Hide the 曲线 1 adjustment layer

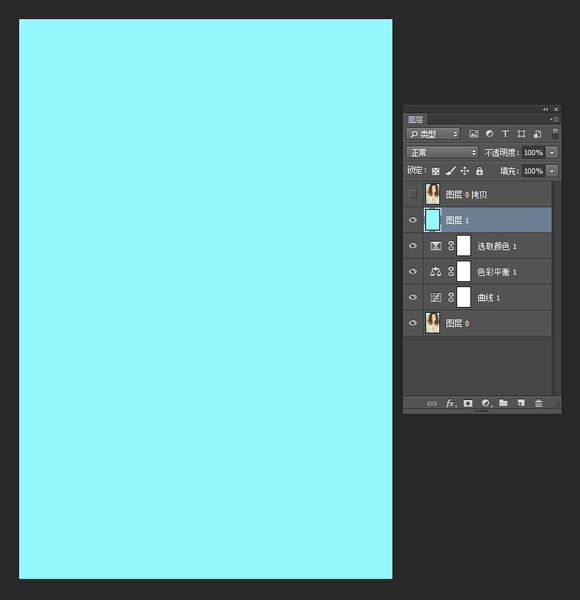click(x=413, y=297)
